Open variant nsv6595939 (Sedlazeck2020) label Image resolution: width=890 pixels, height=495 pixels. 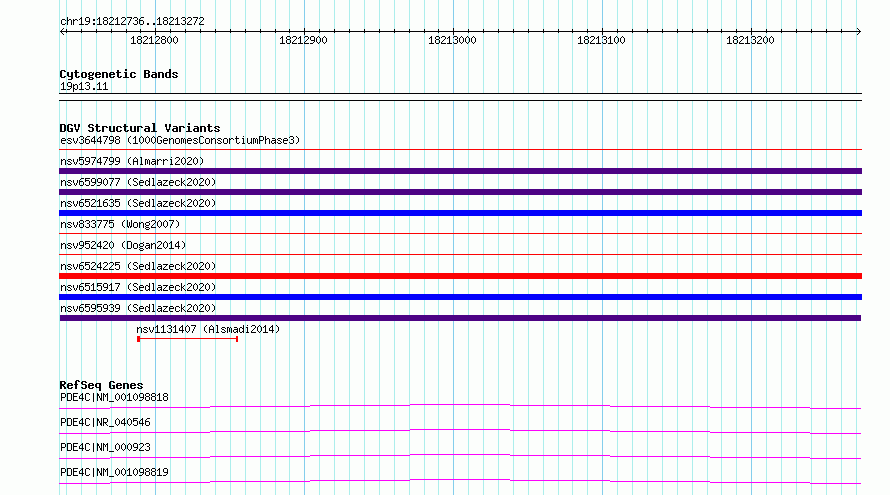click(138, 308)
